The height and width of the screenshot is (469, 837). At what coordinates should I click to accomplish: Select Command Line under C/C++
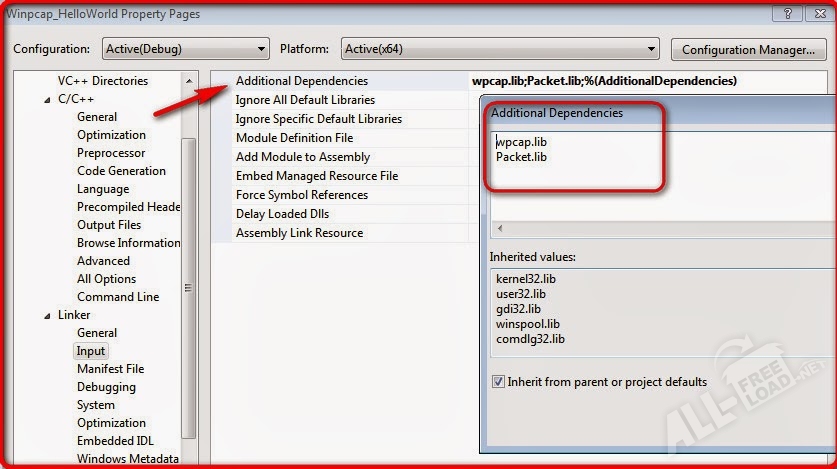[118, 297]
